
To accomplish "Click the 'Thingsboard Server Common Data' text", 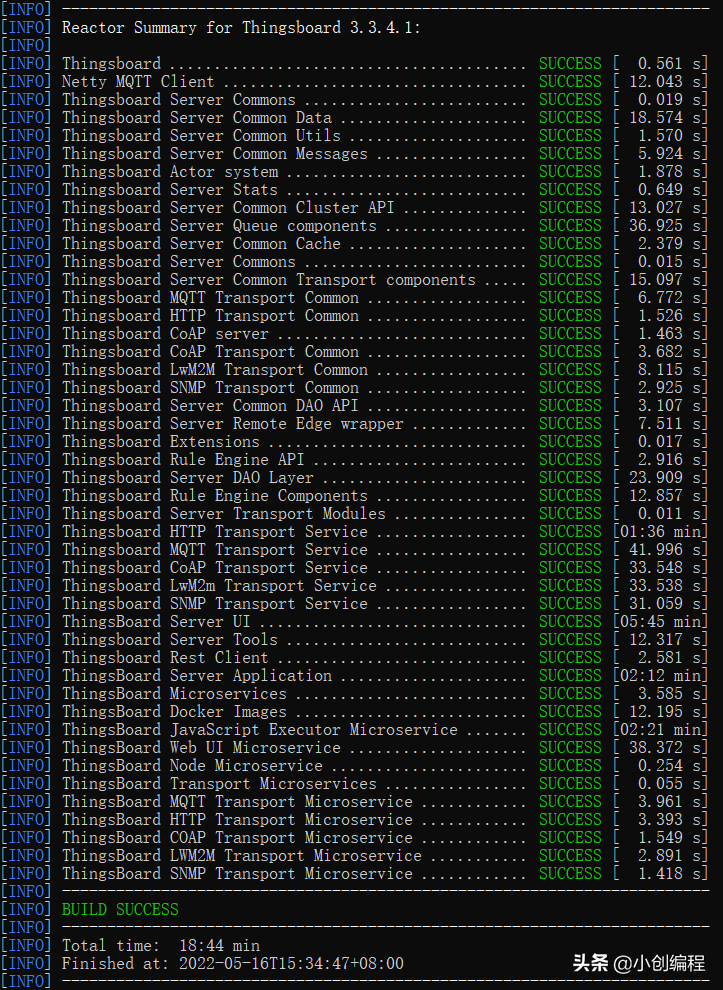I will pos(196,117).
